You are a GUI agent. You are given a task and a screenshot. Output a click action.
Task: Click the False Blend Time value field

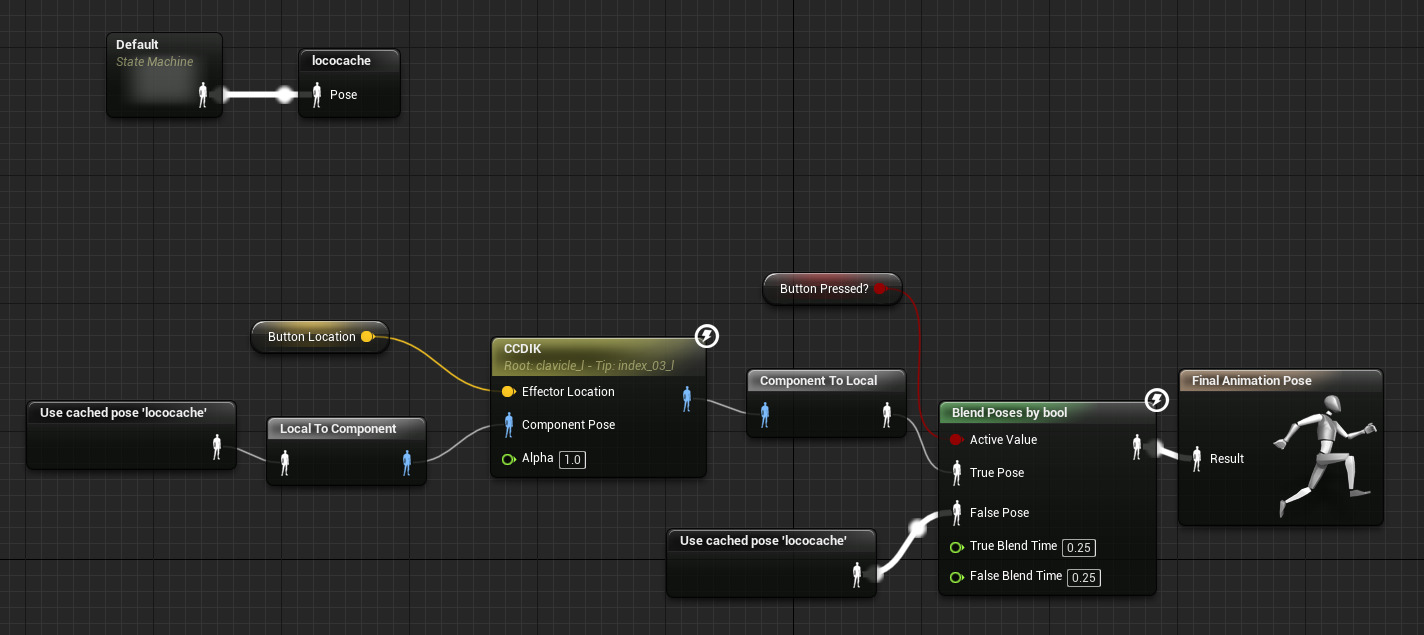coord(1082,577)
